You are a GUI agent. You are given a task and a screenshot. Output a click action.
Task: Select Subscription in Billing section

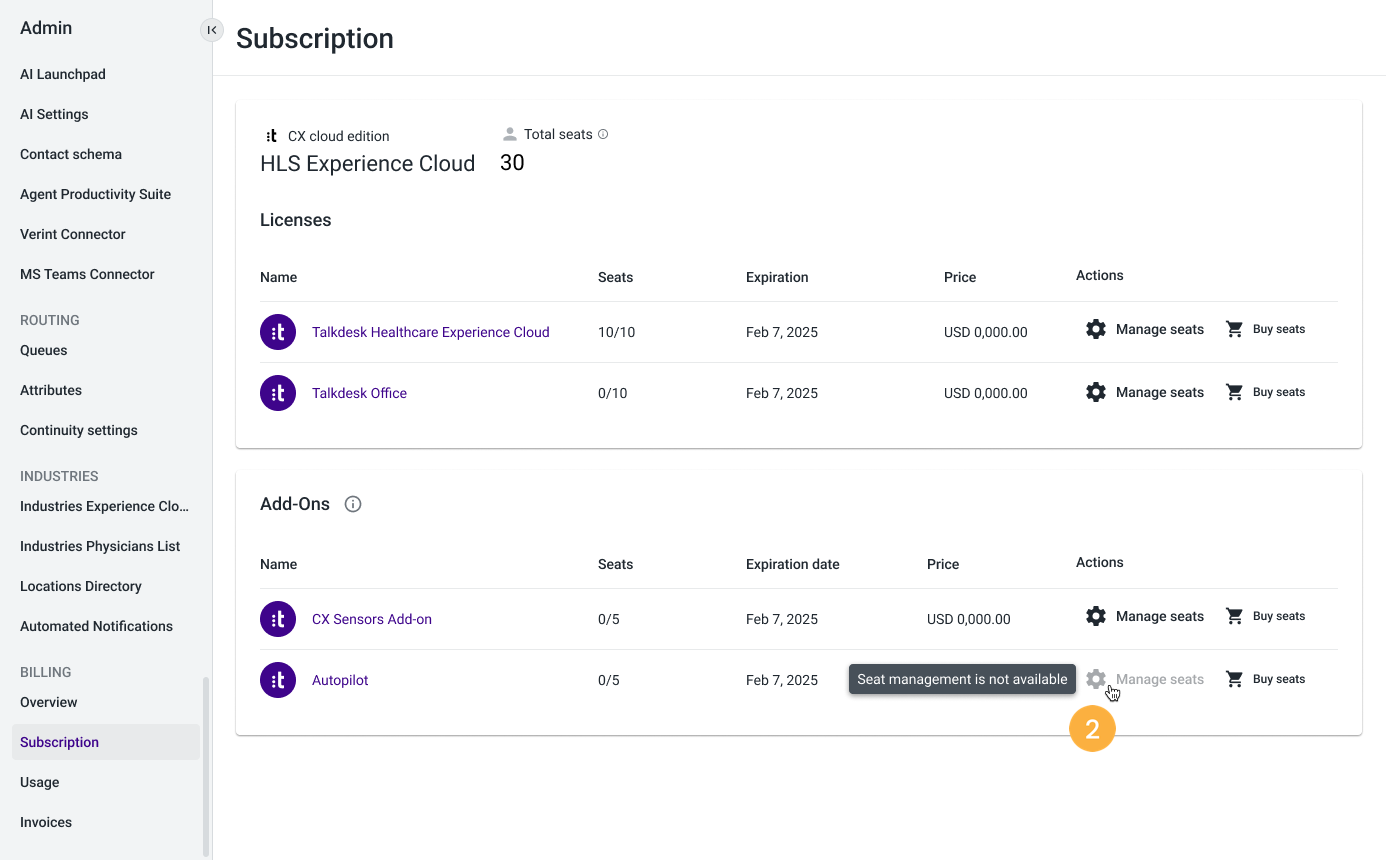pyautogui.click(x=106, y=742)
